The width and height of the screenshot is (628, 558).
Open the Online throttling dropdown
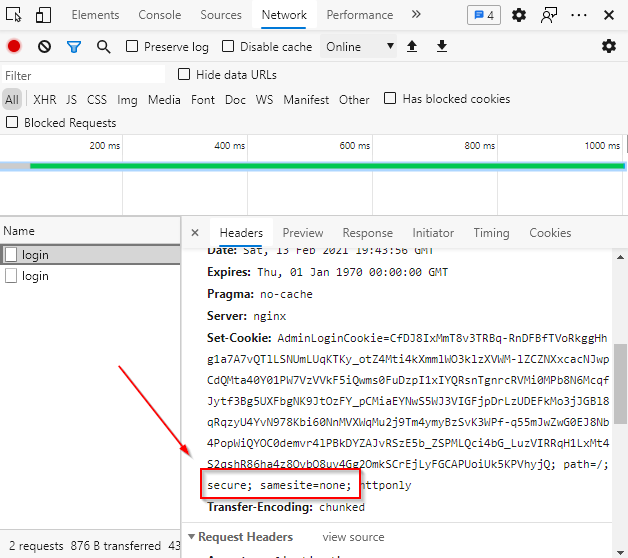(x=358, y=46)
